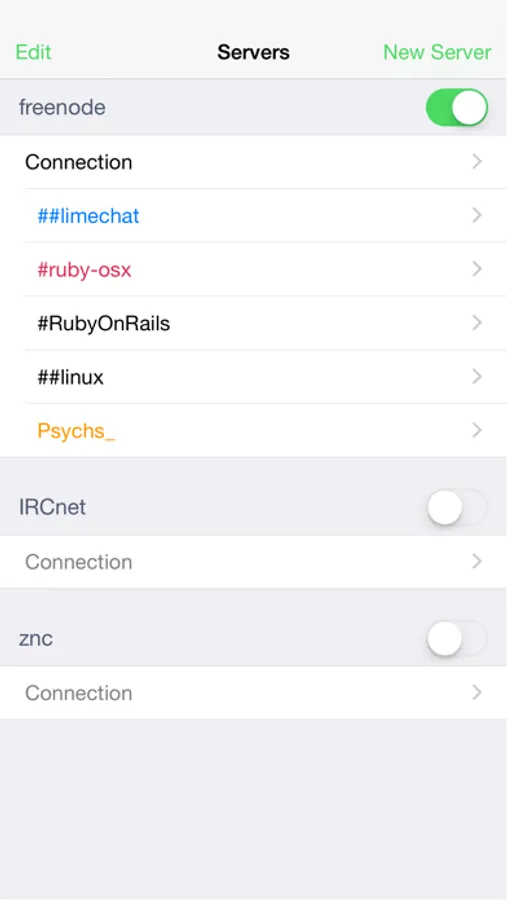The height and width of the screenshot is (900, 507).
Task: Tap the chevron on the ##limechat row
Action: [477, 216]
